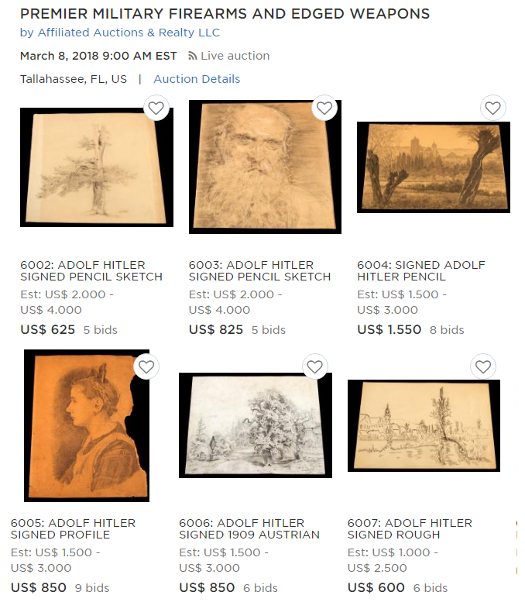Open the bearded man portrait thumbnail
Image resolution: width=525 pixels, height=609 pixels.
(265, 167)
